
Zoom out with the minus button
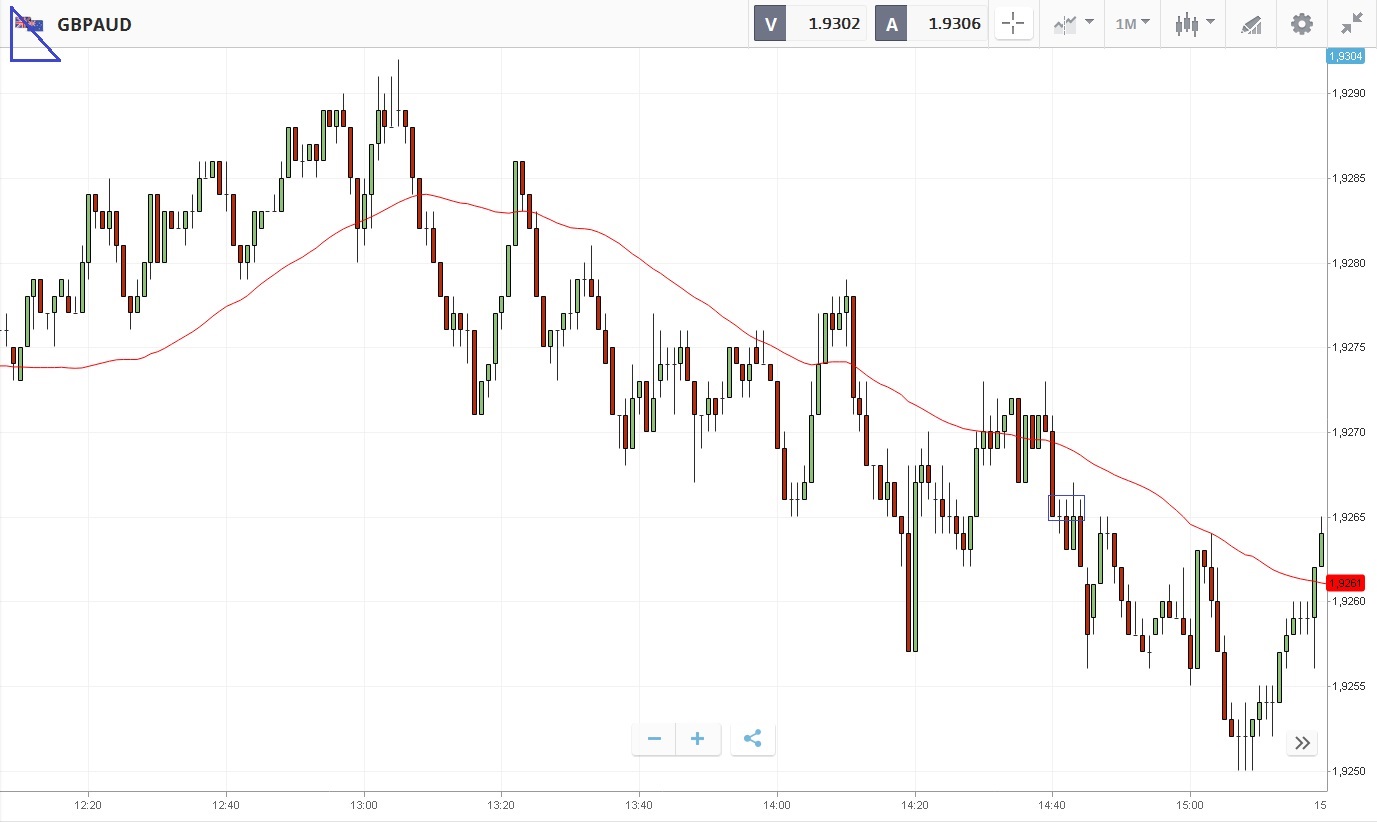[654, 739]
